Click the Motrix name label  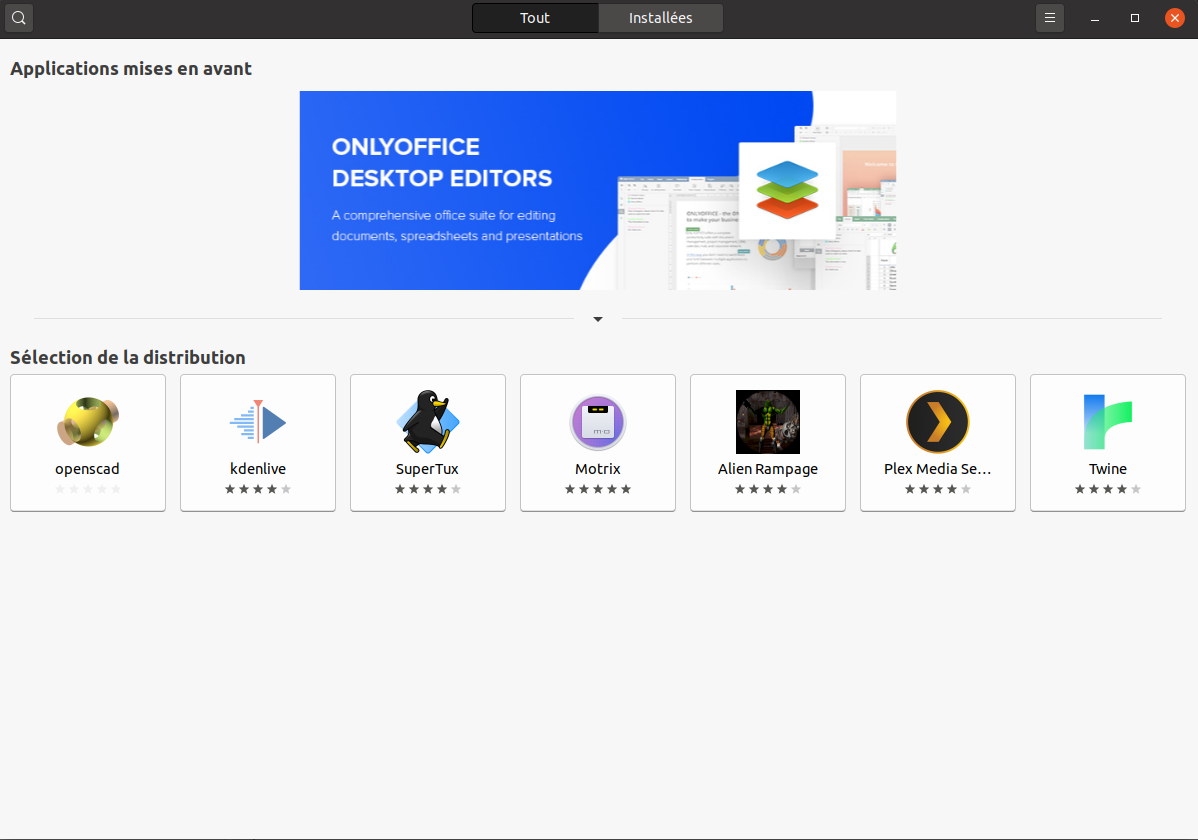(x=597, y=469)
